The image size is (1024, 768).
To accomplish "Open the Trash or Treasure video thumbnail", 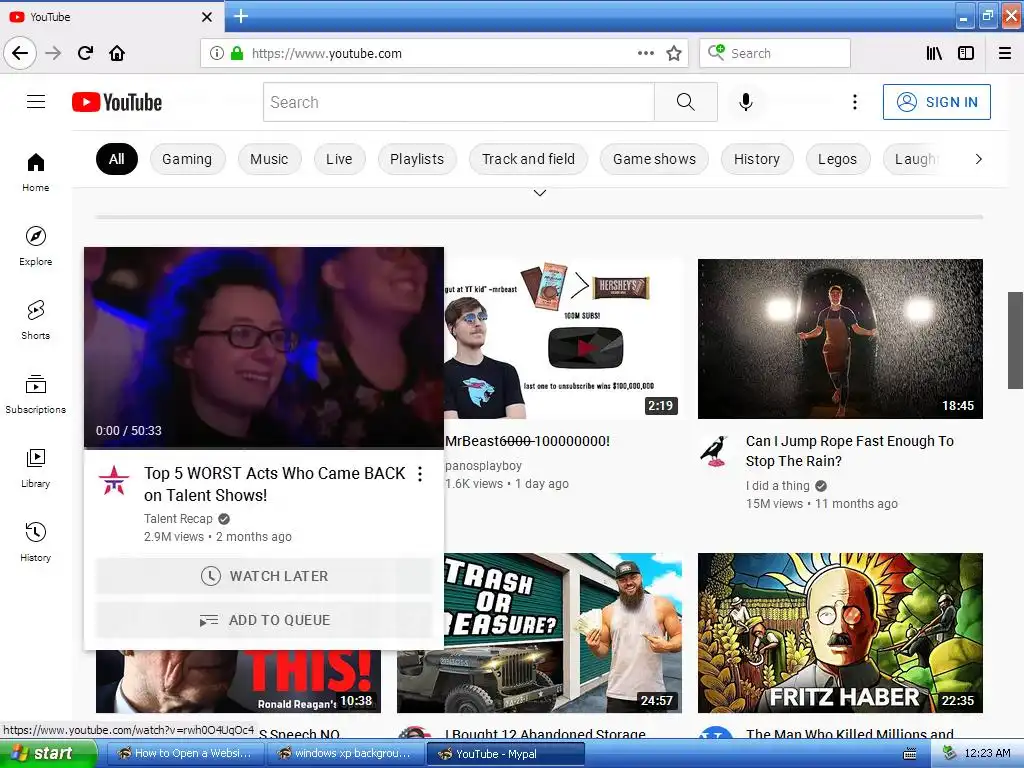I will coord(563,633).
